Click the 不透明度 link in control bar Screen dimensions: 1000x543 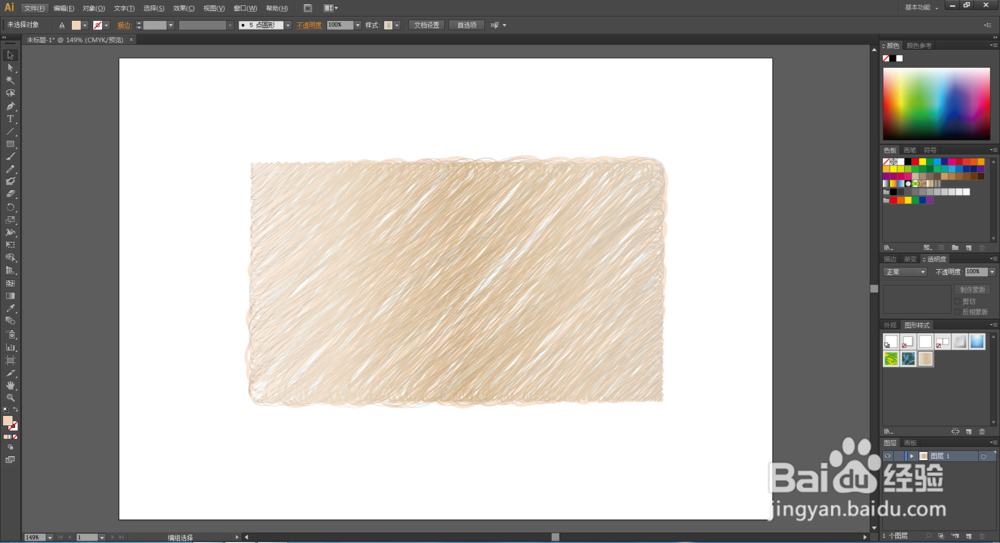[x=309, y=26]
